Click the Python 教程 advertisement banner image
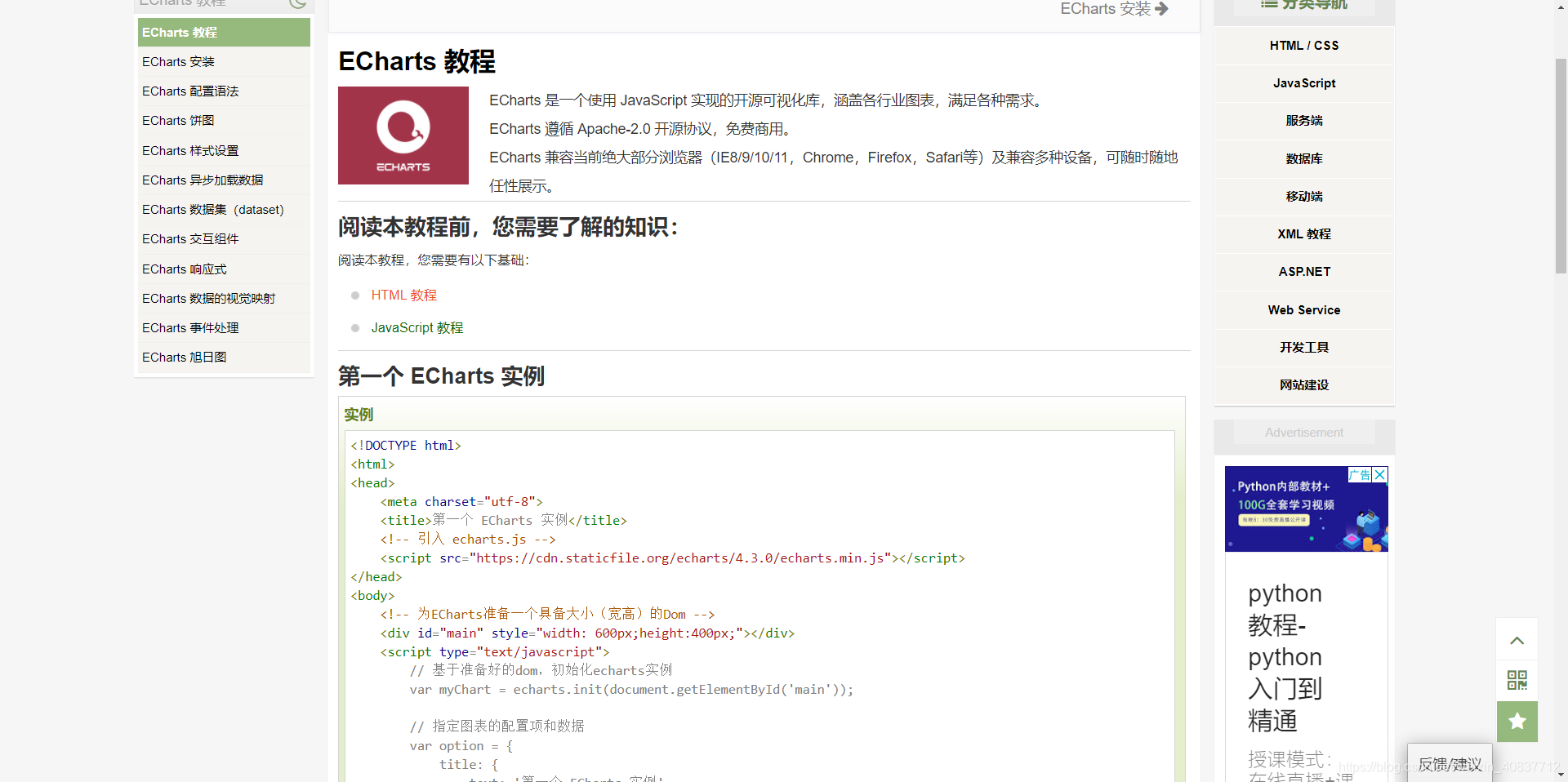 1306,509
